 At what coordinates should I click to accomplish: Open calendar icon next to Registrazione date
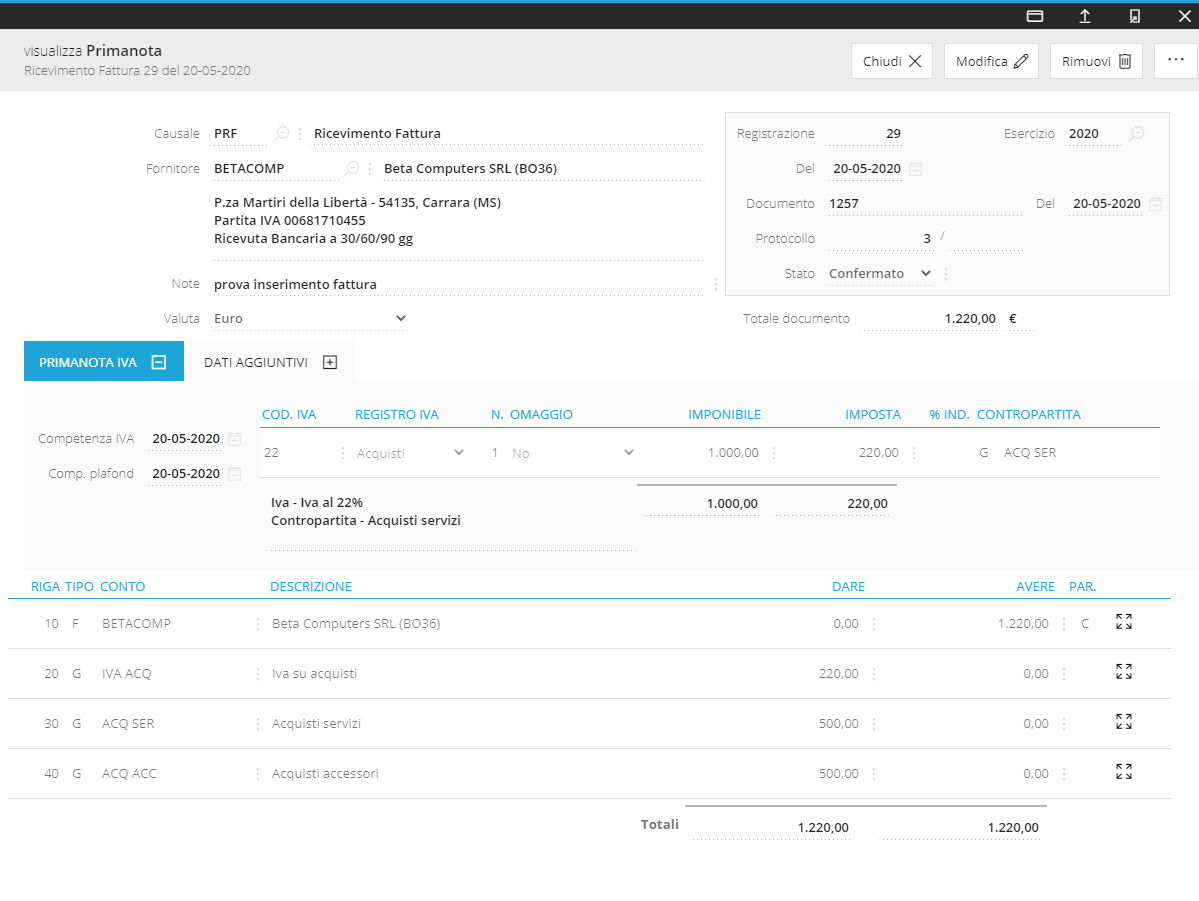click(x=915, y=169)
